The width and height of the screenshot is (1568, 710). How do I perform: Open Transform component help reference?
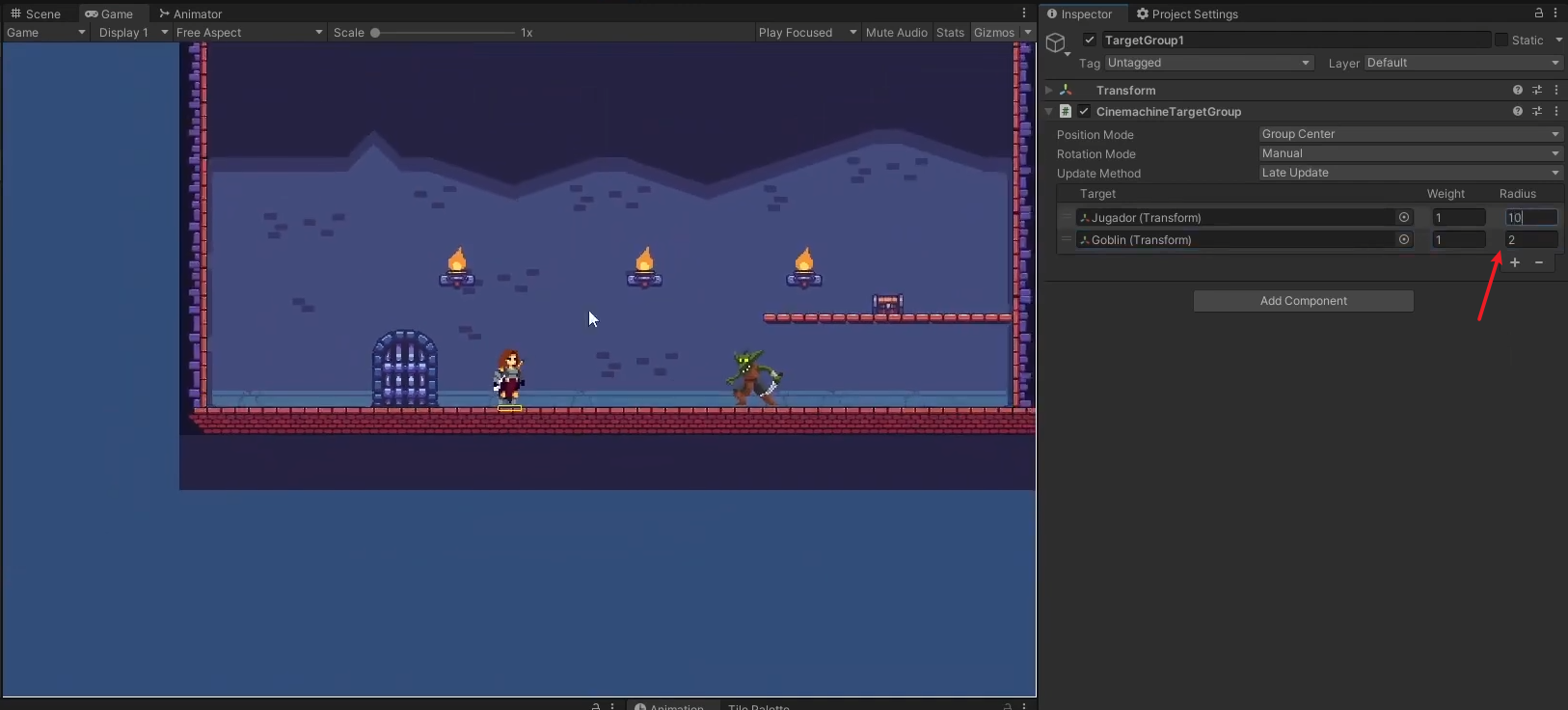coord(1518,90)
